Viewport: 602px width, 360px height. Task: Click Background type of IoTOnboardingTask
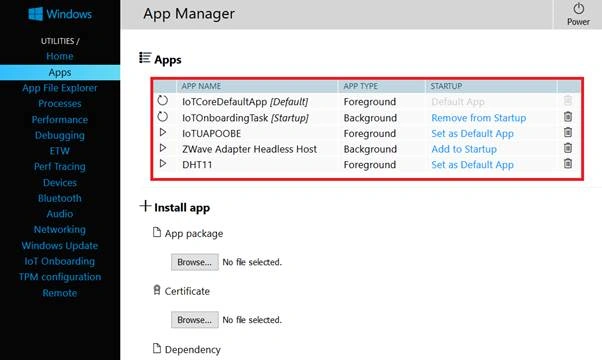pyautogui.click(x=370, y=118)
